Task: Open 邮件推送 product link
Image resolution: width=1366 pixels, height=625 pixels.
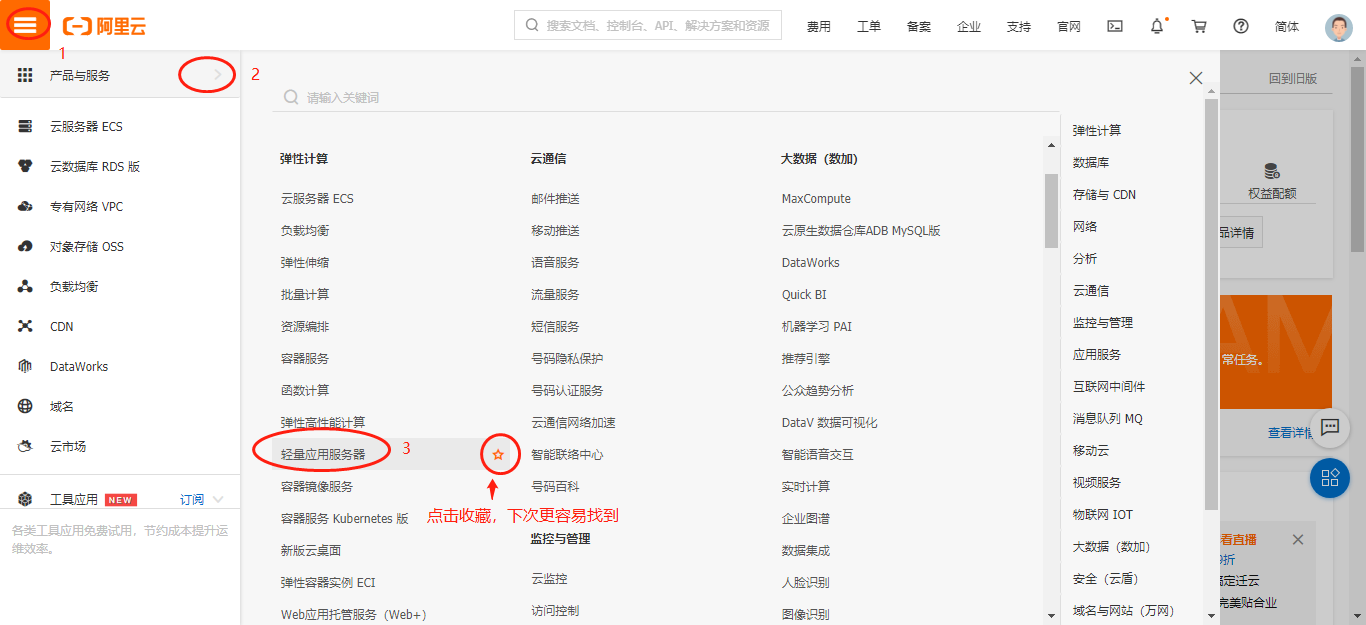Action: pos(555,199)
